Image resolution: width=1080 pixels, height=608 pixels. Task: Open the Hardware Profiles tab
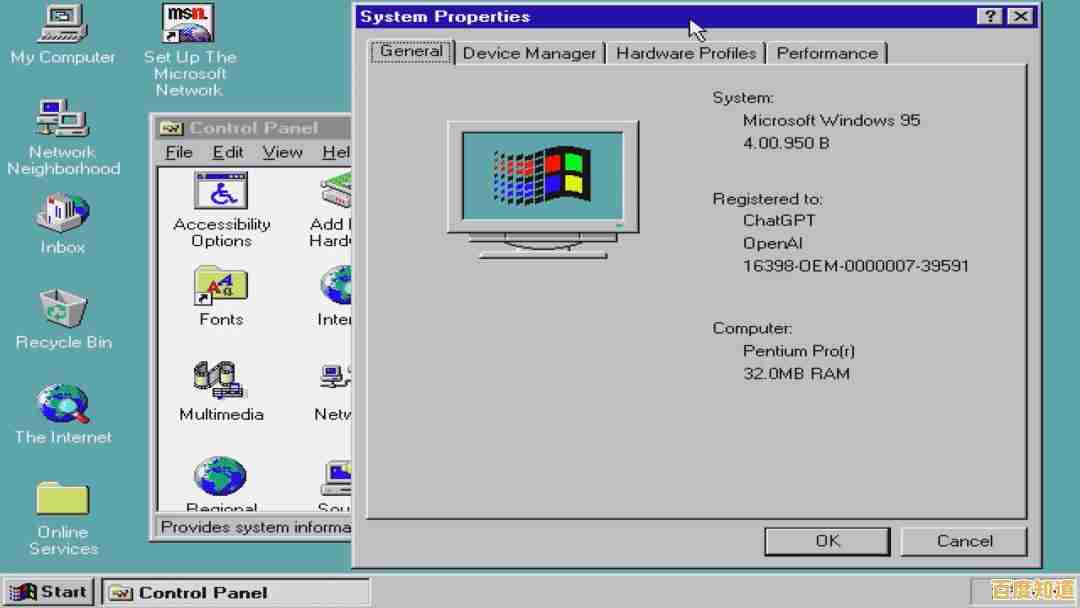click(686, 54)
